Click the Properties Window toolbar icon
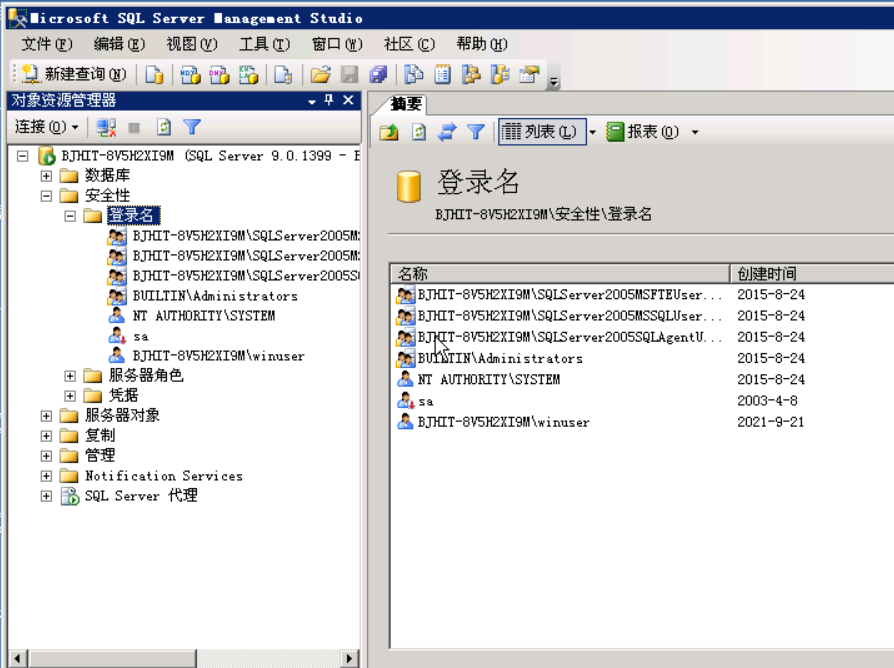 [530, 75]
